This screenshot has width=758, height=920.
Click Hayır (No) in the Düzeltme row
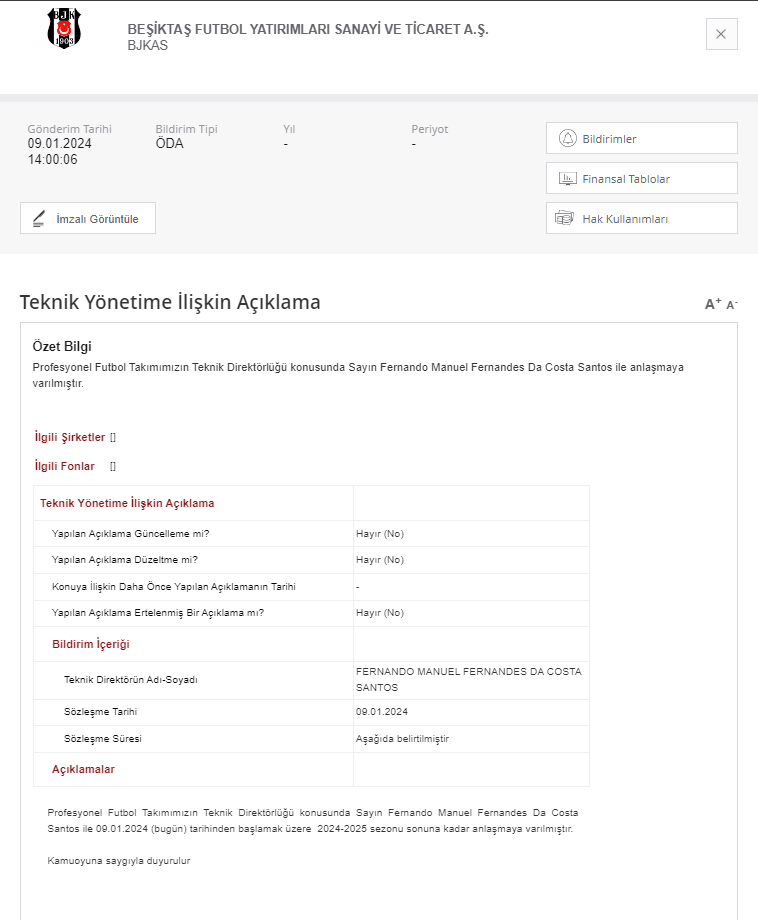pos(380,560)
